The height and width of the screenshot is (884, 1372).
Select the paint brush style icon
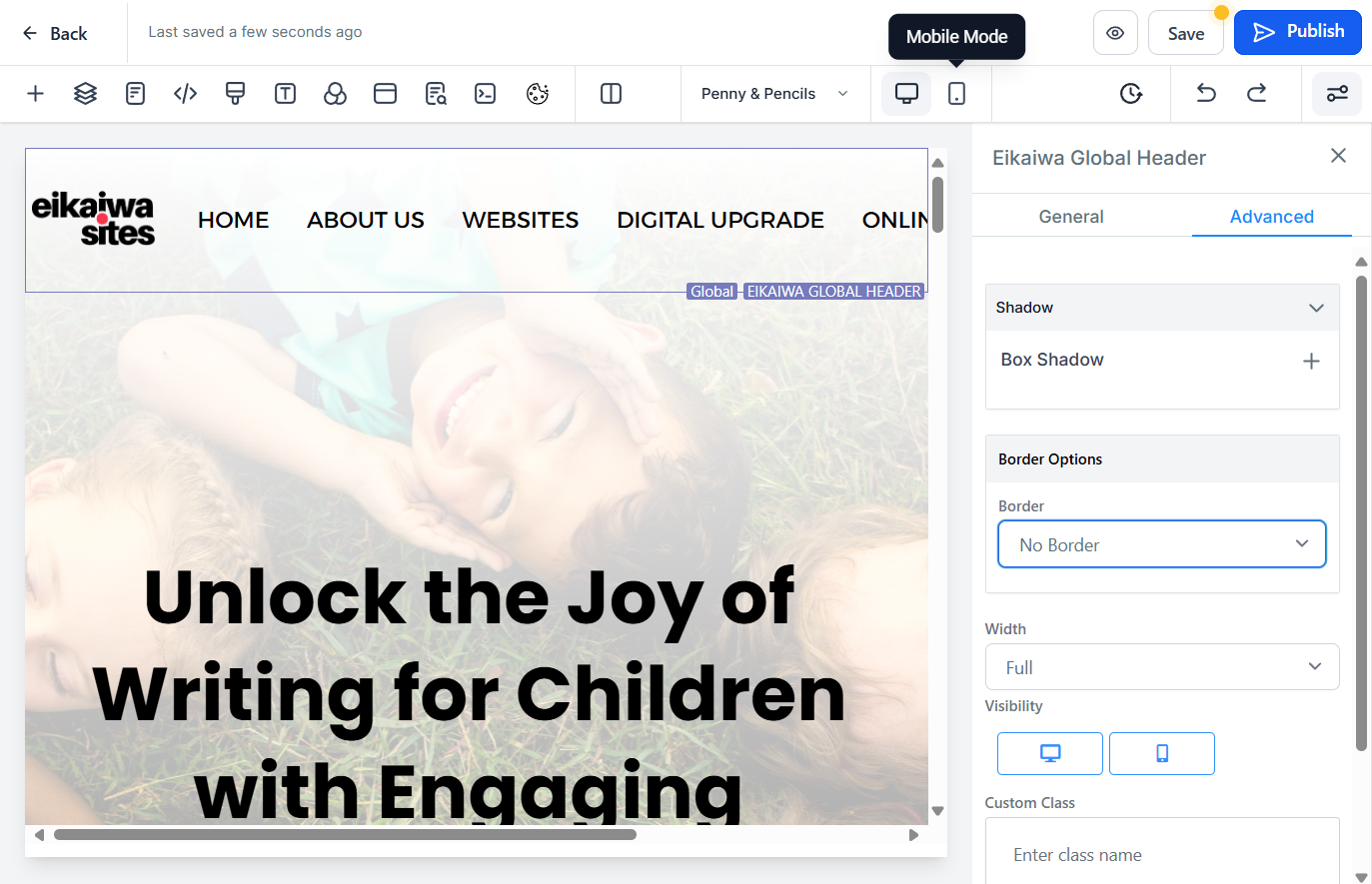[x=236, y=94]
